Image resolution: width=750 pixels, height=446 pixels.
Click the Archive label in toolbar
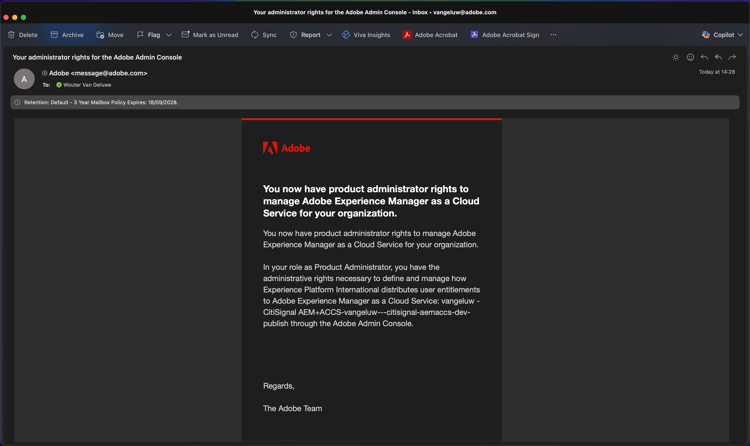[x=73, y=35]
